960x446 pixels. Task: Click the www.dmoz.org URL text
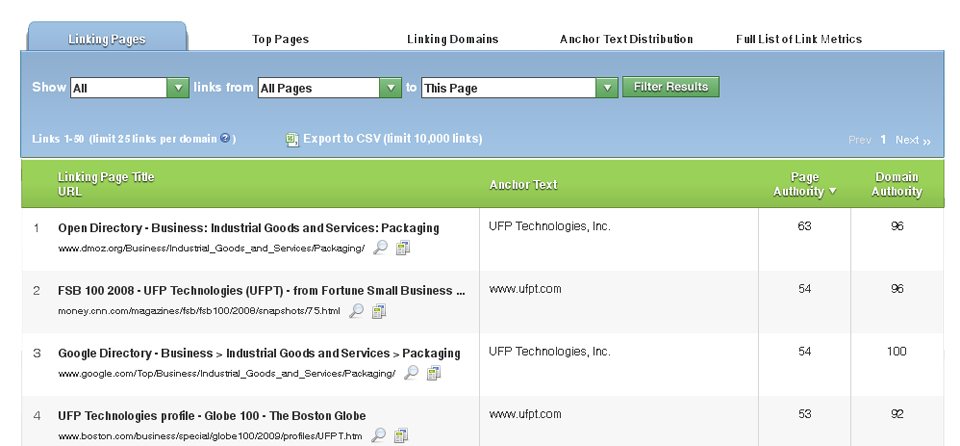(x=211, y=248)
